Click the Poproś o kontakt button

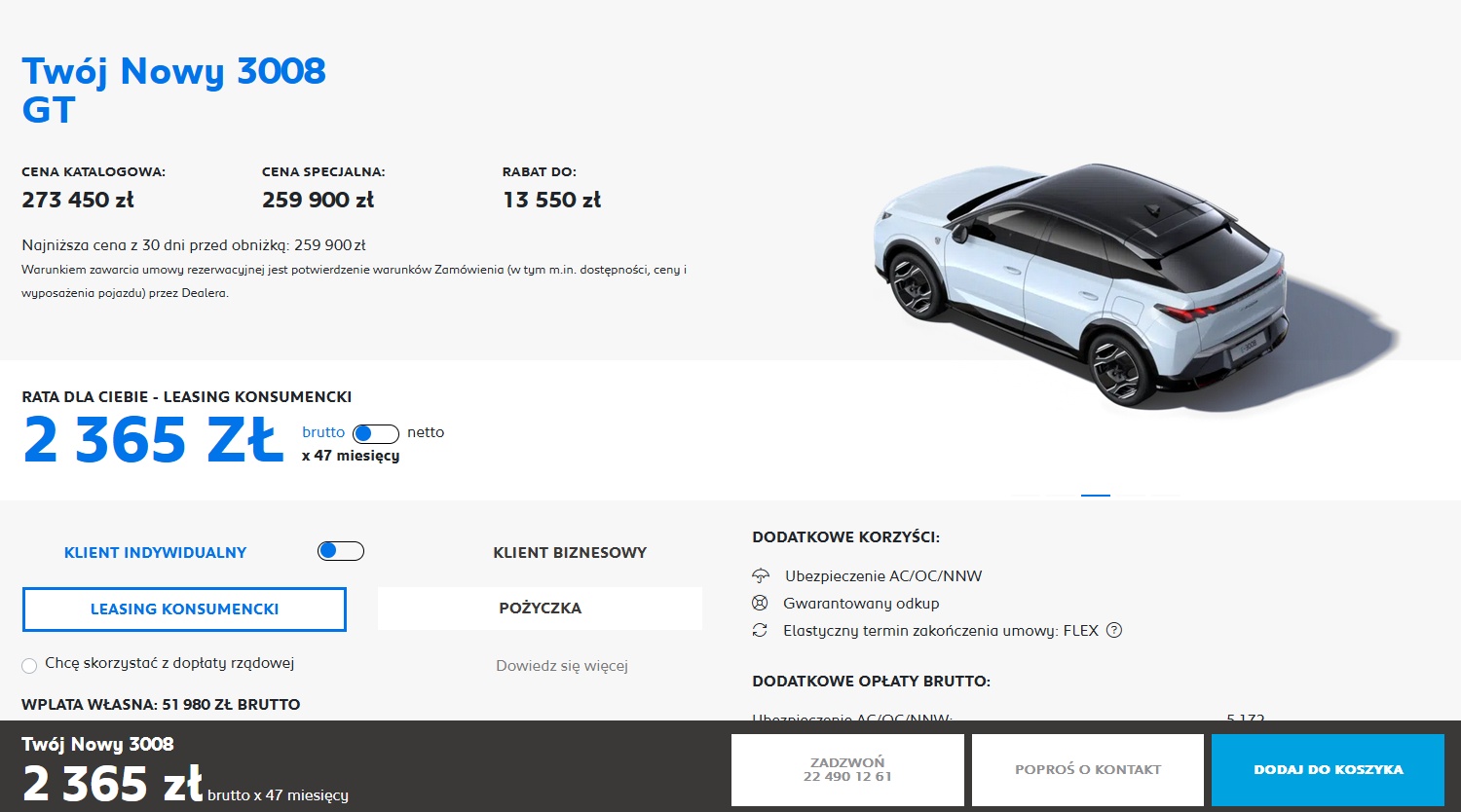[1088, 769]
